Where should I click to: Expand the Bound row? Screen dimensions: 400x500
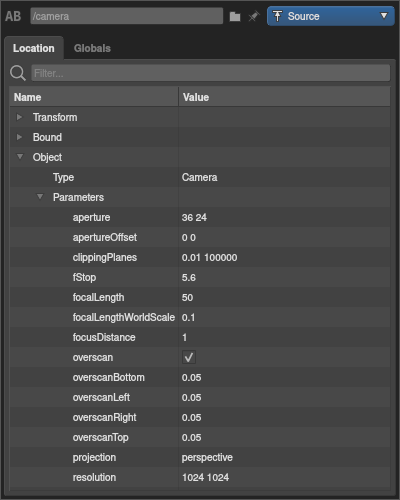click(19, 137)
